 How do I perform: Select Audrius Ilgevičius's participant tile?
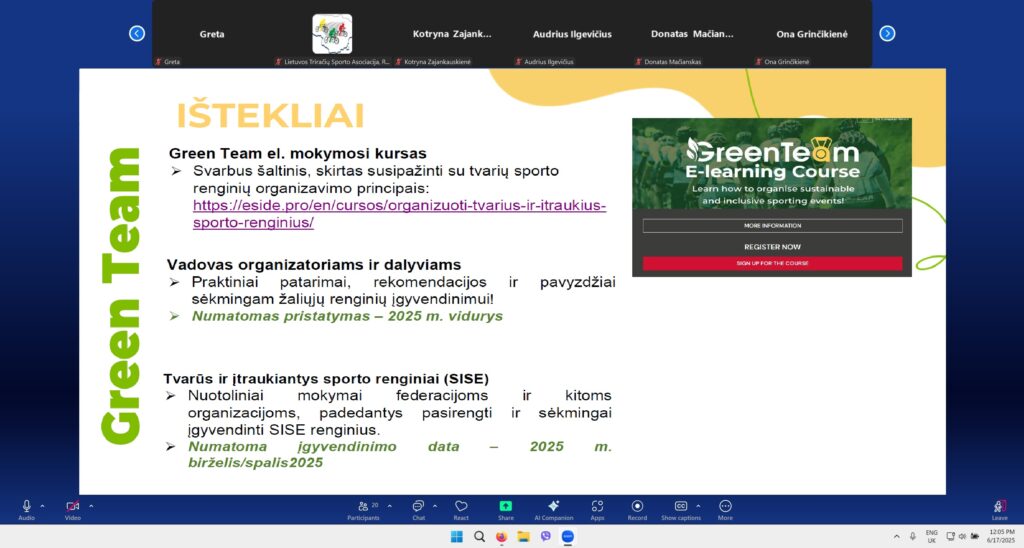point(572,34)
